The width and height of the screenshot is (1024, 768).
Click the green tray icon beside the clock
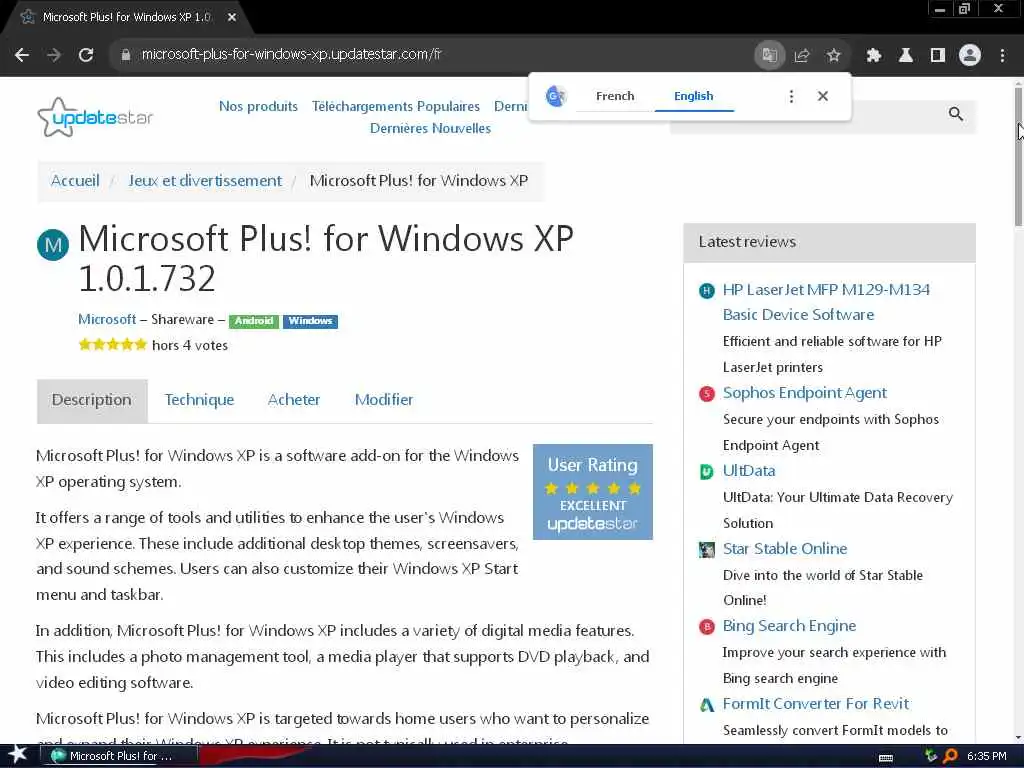(931, 756)
